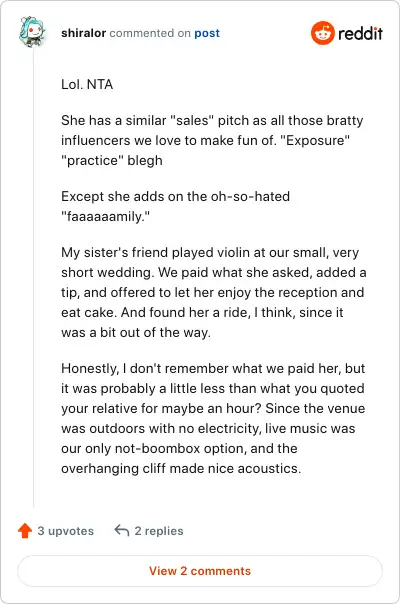The height and width of the screenshot is (604, 400).
Task: Click the "Honestly, I don't remember" paragraph
Action: point(213,418)
